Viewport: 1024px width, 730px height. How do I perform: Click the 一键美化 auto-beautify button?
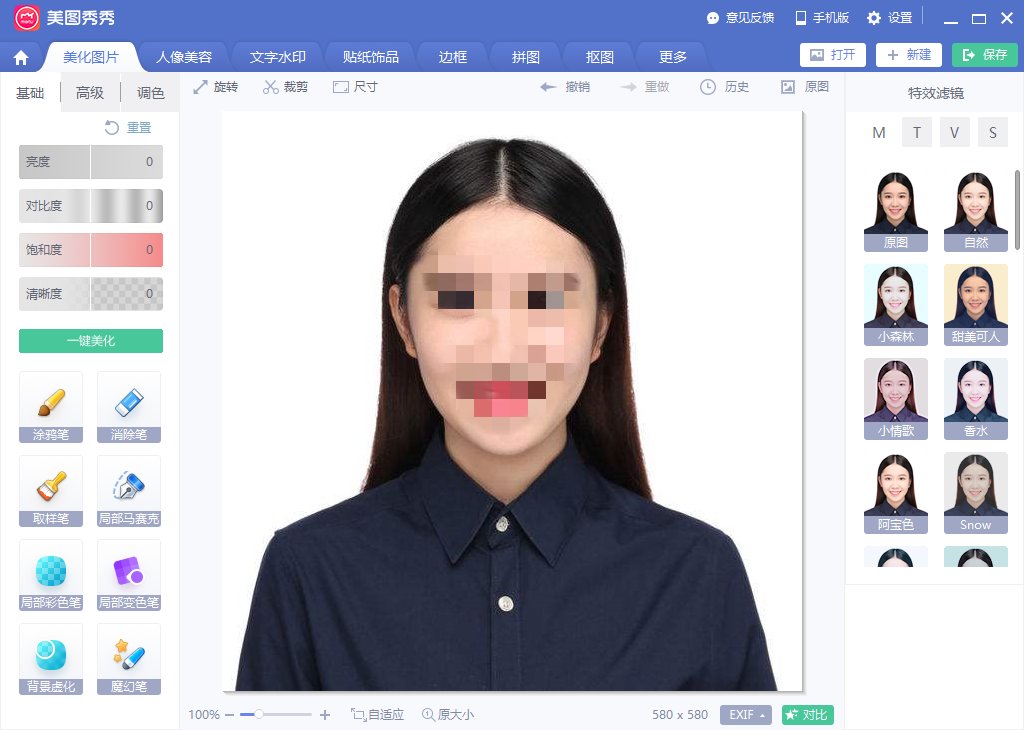90,340
